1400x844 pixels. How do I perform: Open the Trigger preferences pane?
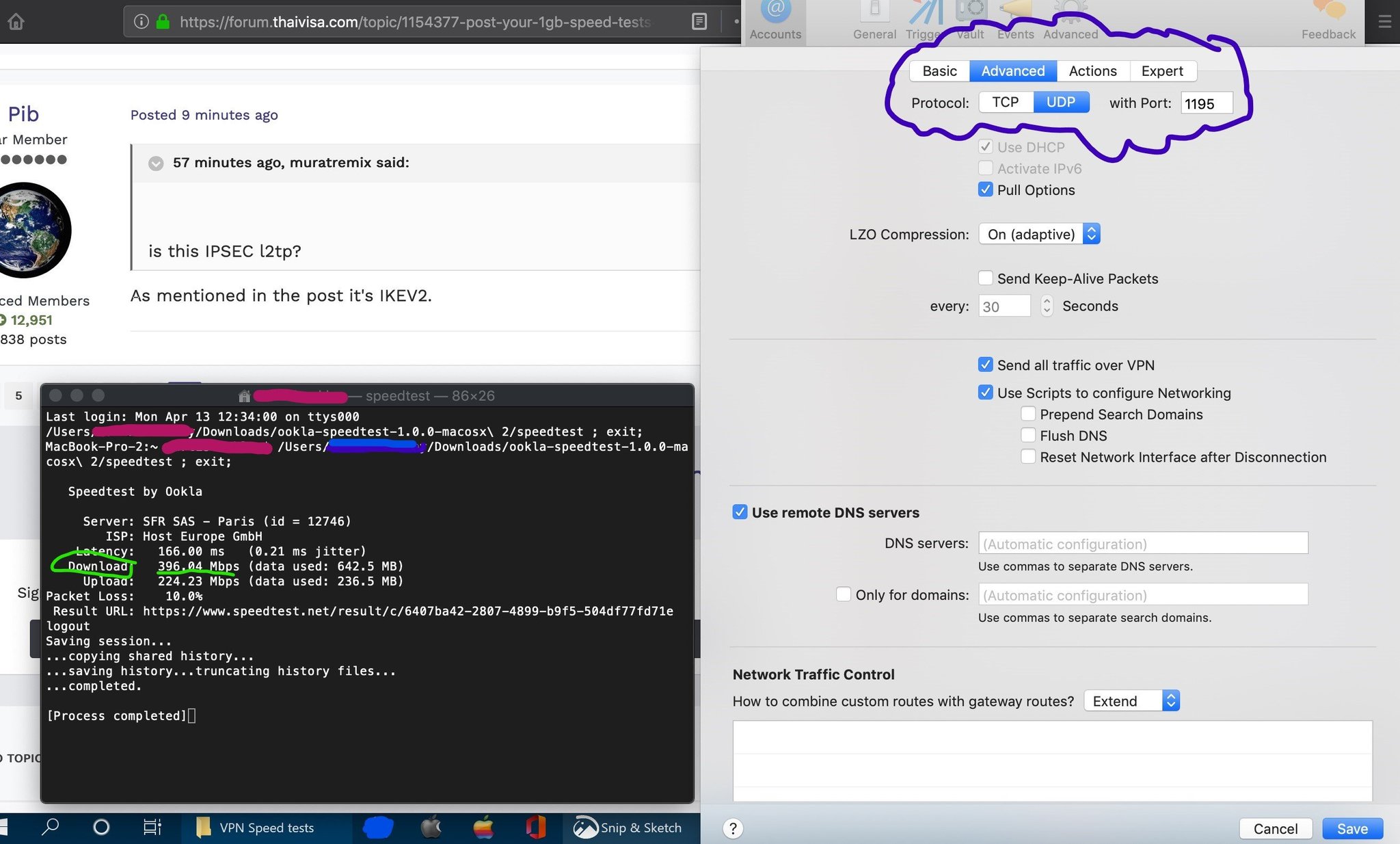point(923,22)
